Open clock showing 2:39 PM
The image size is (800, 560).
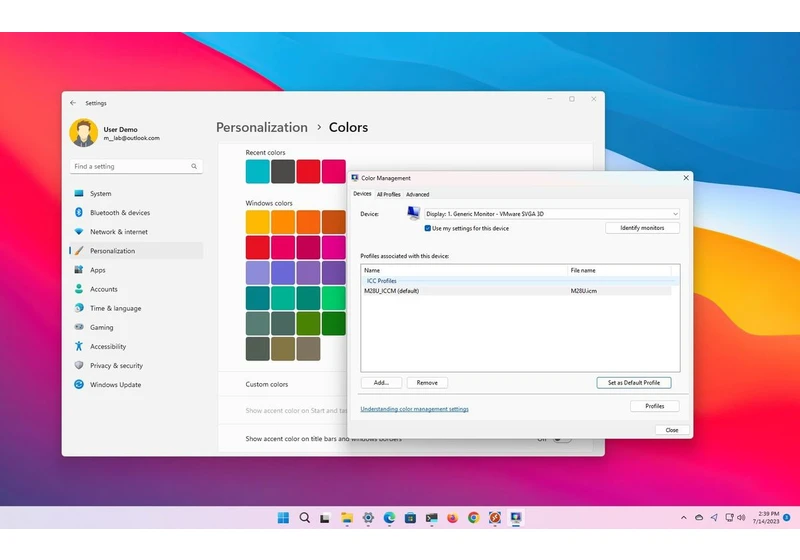(767, 517)
